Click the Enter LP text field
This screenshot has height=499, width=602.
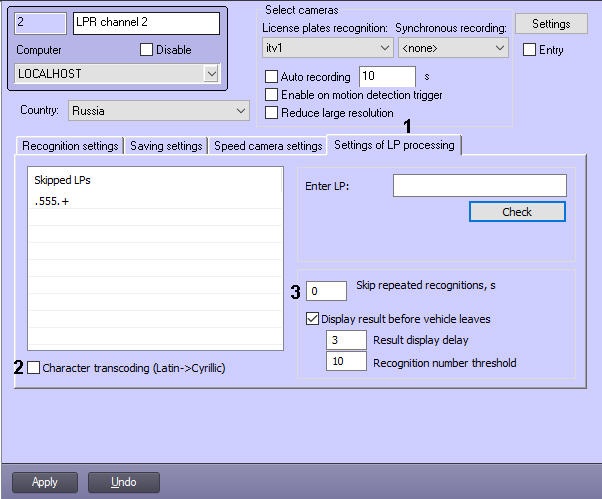click(479, 185)
